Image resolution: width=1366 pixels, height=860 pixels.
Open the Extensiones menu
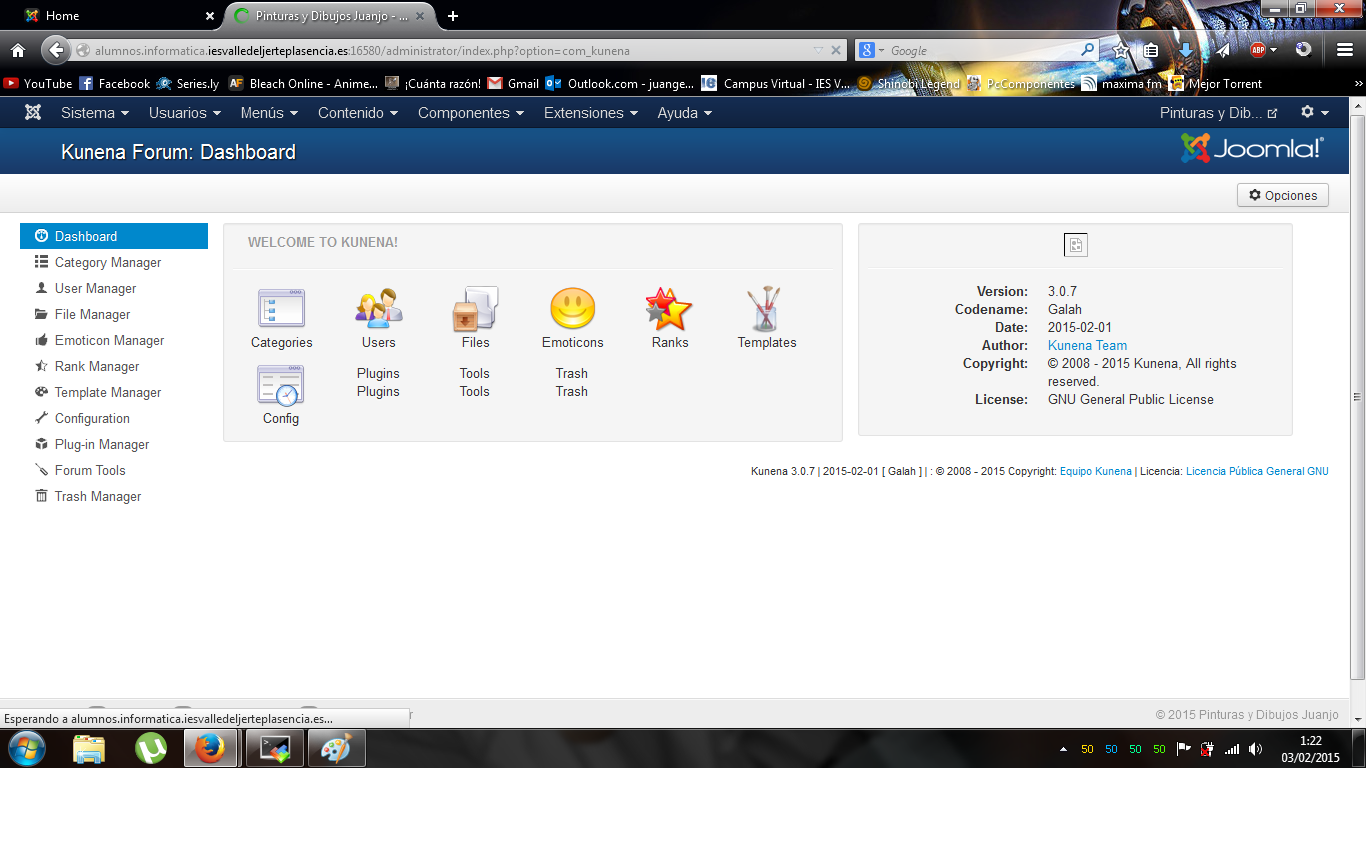590,113
